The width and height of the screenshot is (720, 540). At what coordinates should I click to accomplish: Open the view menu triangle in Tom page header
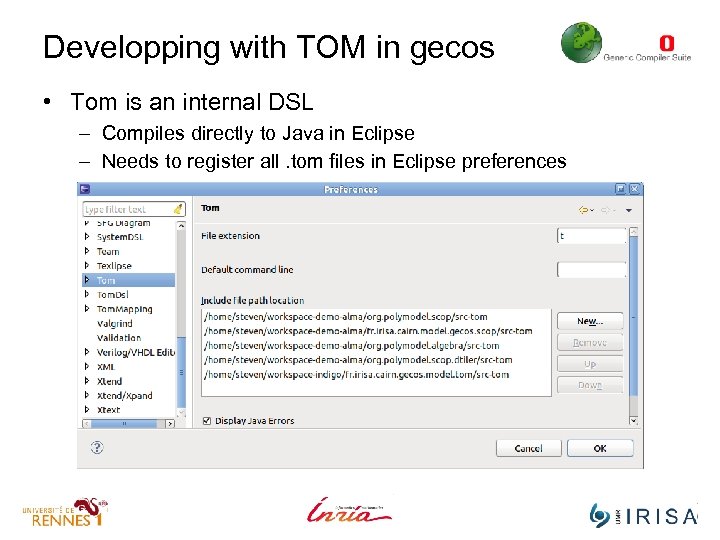click(x=629, y=210)
